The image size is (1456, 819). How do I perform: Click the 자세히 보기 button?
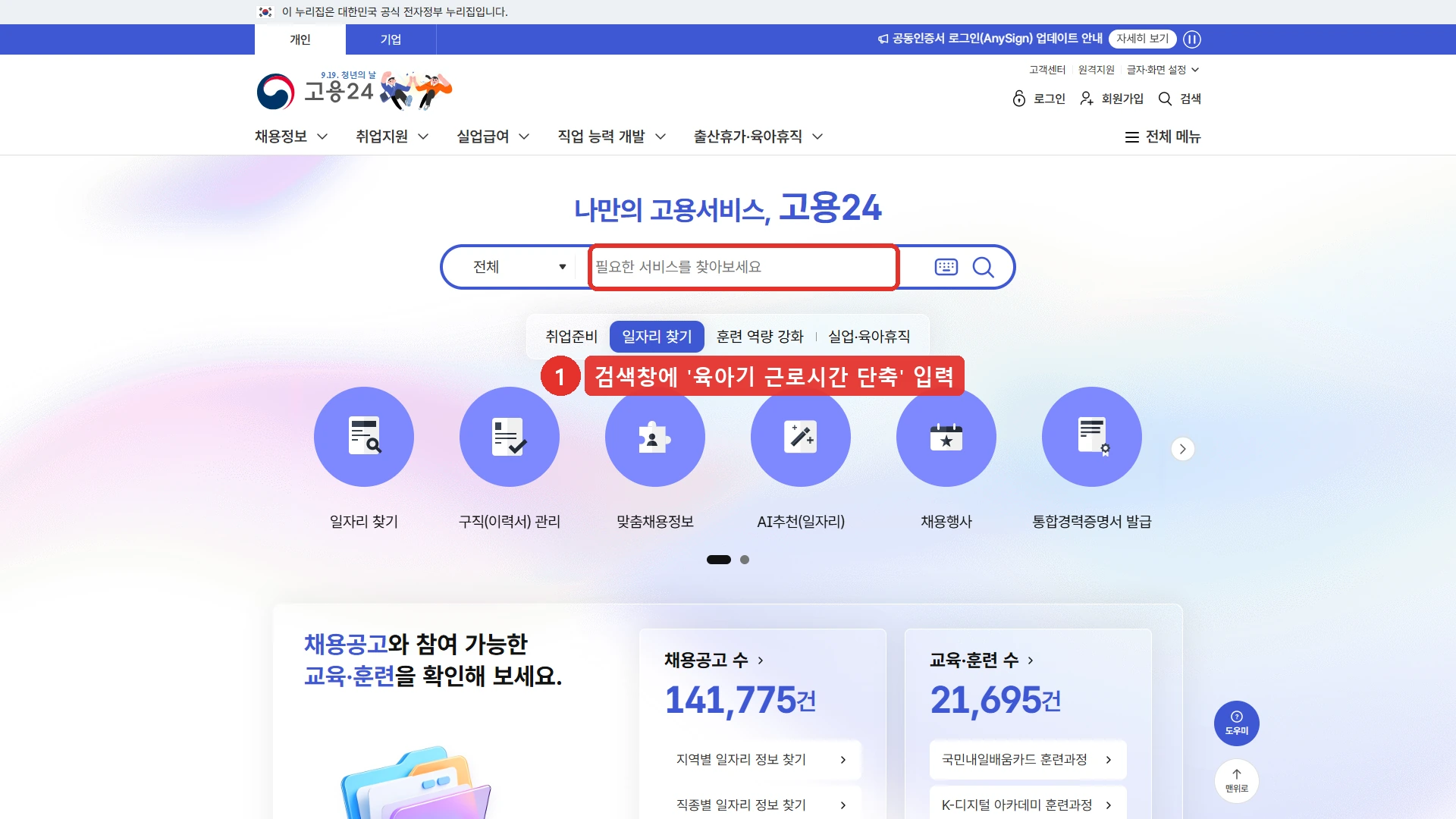1142,39
